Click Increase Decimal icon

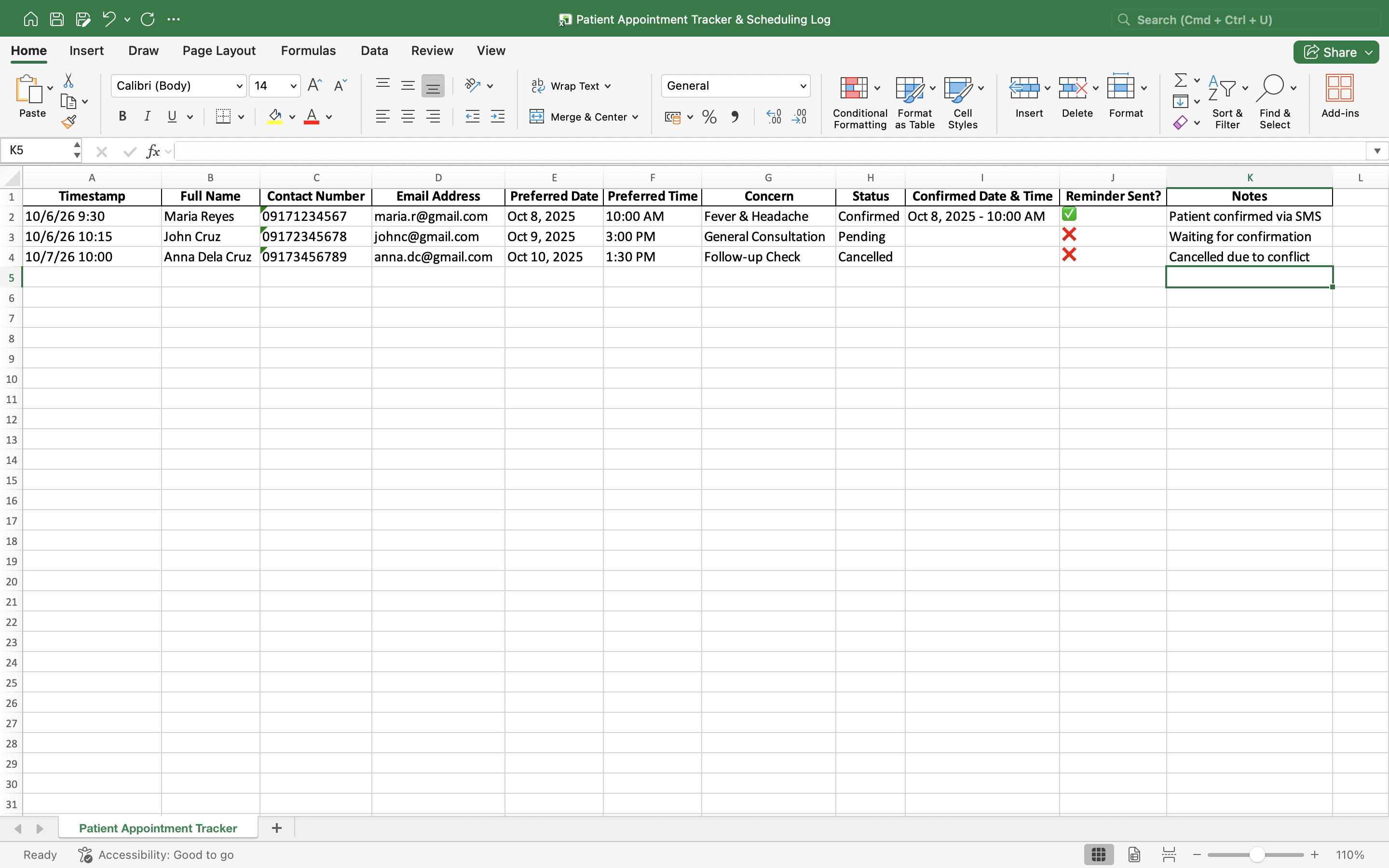[774, 117]
